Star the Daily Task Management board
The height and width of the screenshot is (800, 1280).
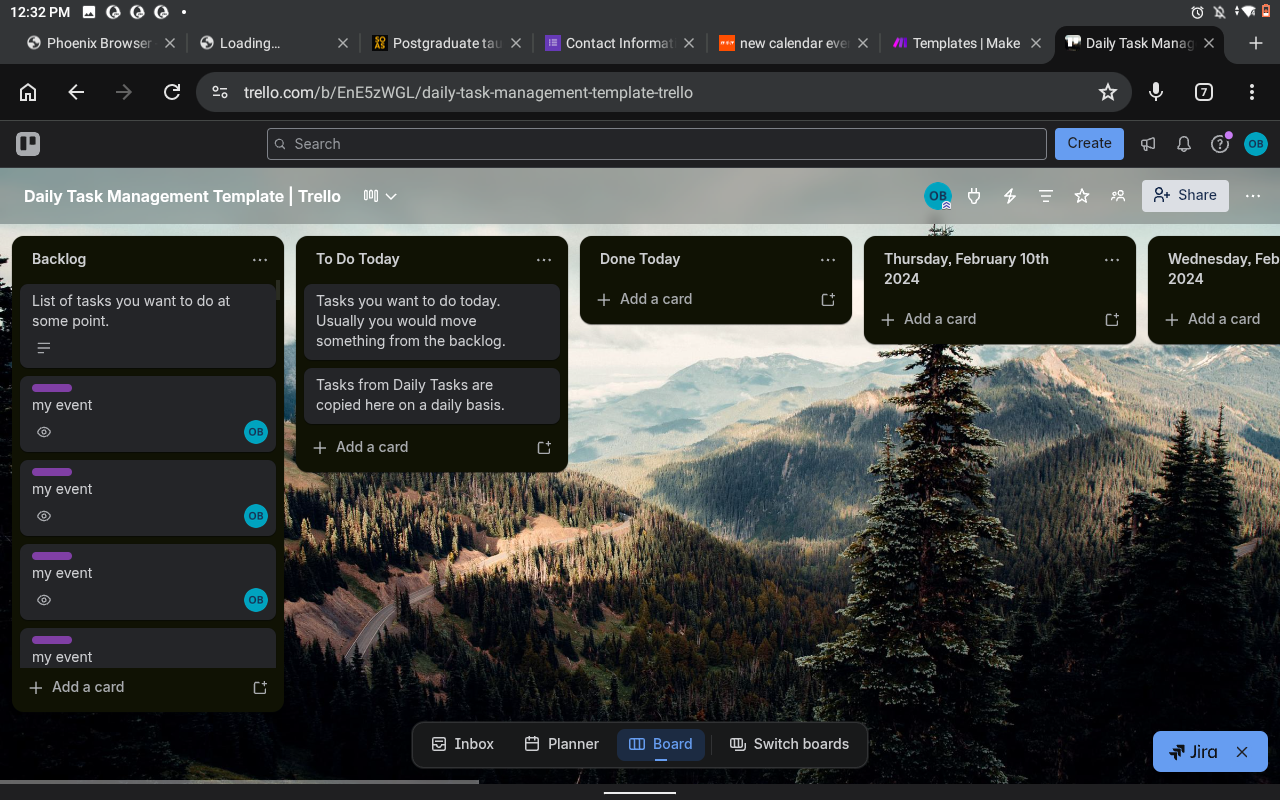pos(1081,196)
